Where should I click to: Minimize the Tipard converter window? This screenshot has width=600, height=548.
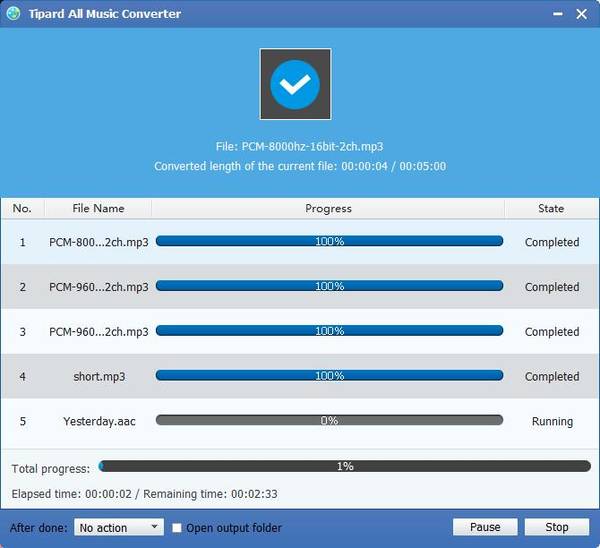coord(558,14)
